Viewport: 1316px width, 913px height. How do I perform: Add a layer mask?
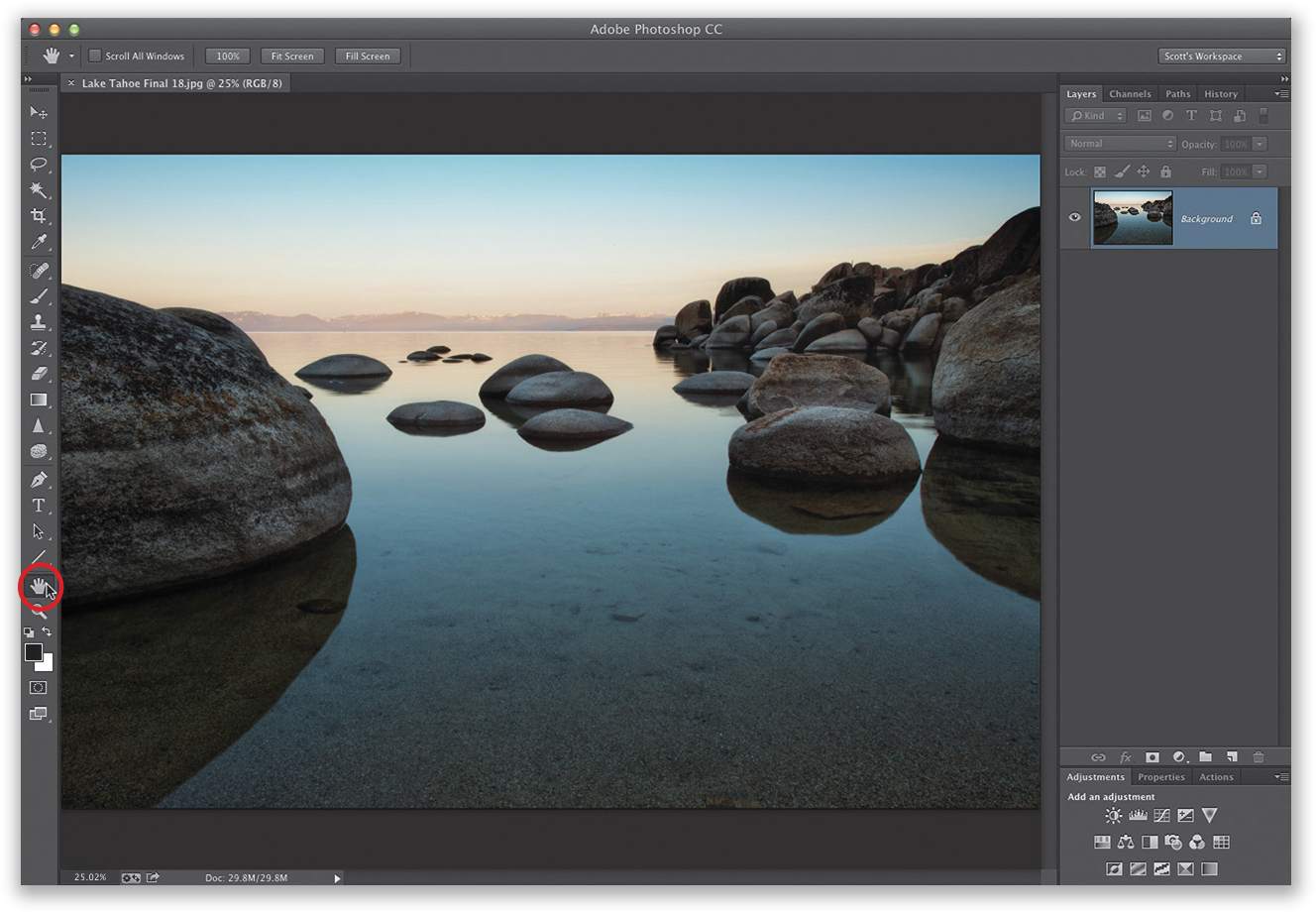pos(1152,757)
